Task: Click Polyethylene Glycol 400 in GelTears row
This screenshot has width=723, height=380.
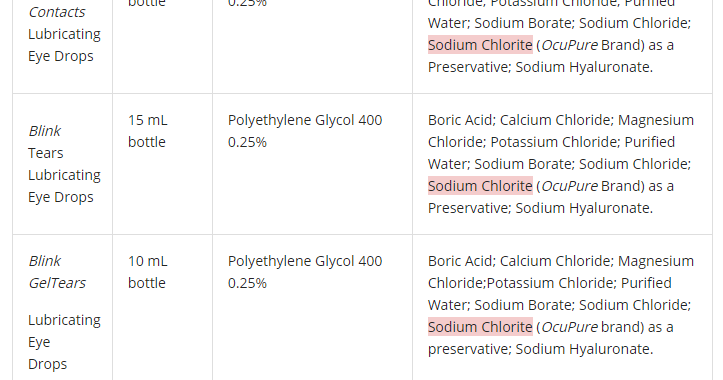Action: click(305, 261)
